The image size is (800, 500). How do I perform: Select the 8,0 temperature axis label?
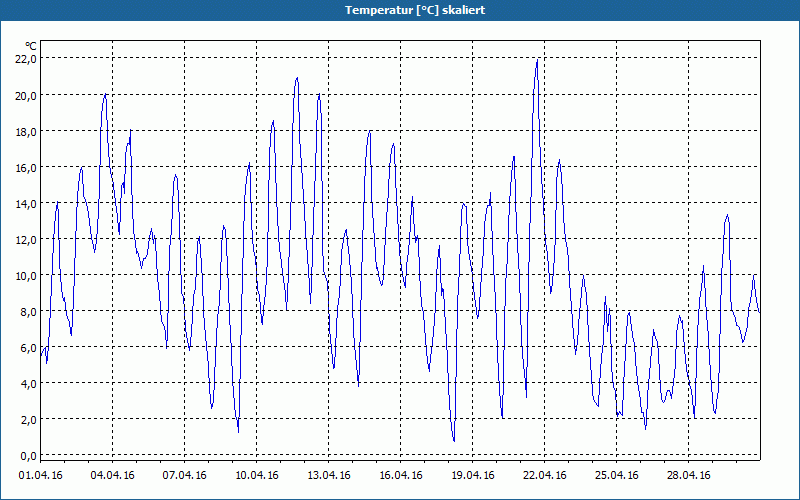point(29,312)
